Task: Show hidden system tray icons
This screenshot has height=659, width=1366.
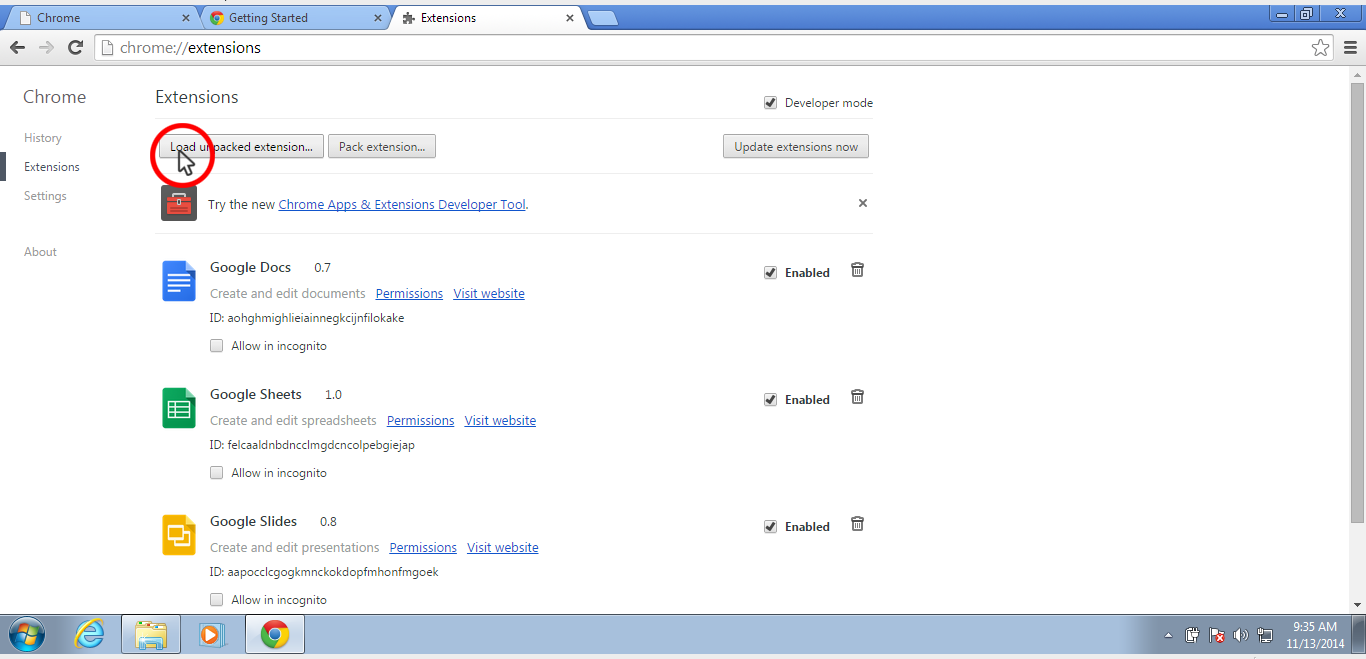Action: [1168, 636]
